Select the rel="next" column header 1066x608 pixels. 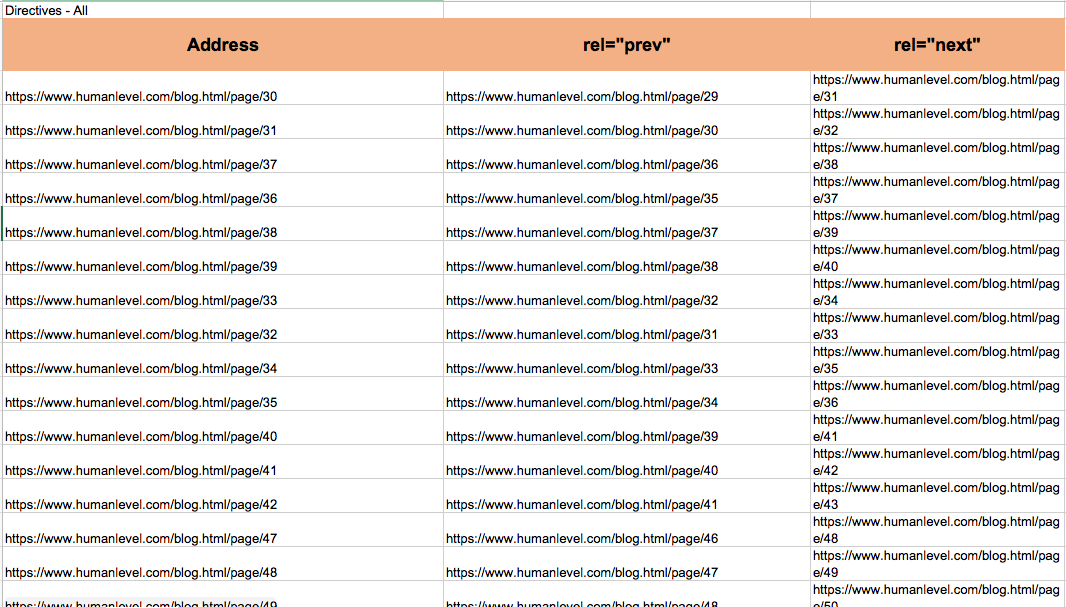(x=937, y=45)
